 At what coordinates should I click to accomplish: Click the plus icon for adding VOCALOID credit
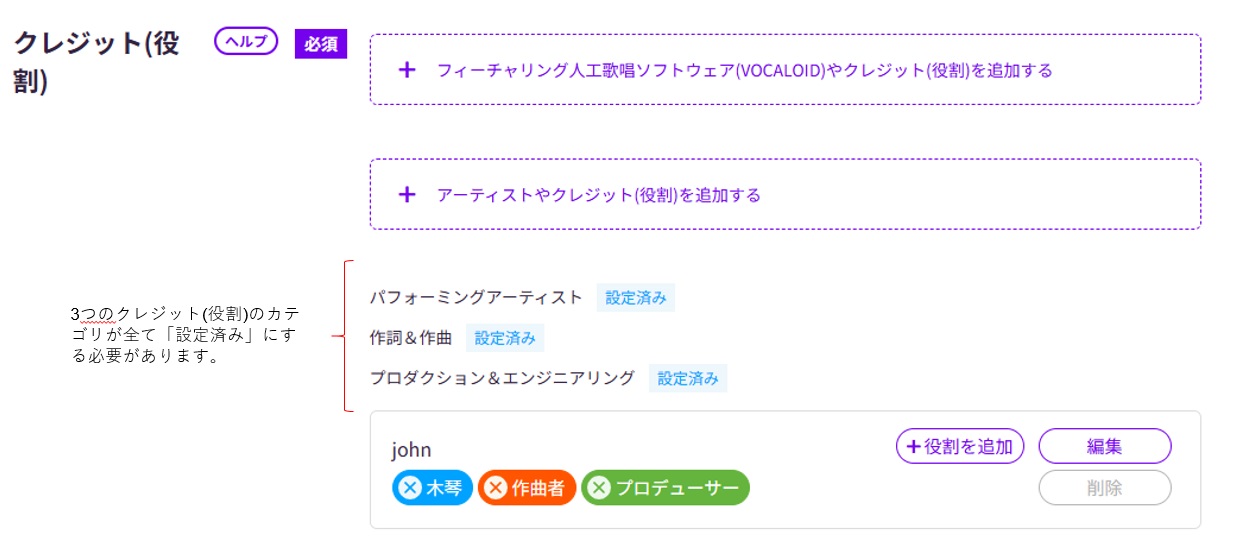tap(406, 70)
